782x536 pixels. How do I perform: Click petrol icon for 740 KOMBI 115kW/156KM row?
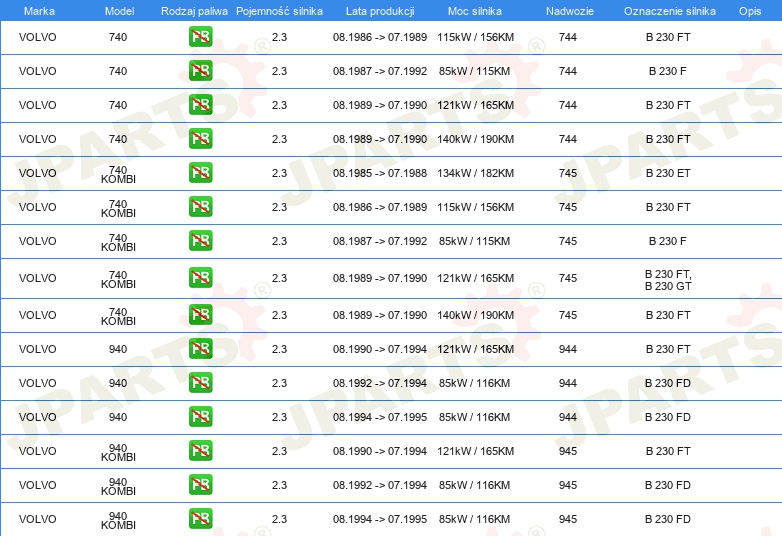200,206
